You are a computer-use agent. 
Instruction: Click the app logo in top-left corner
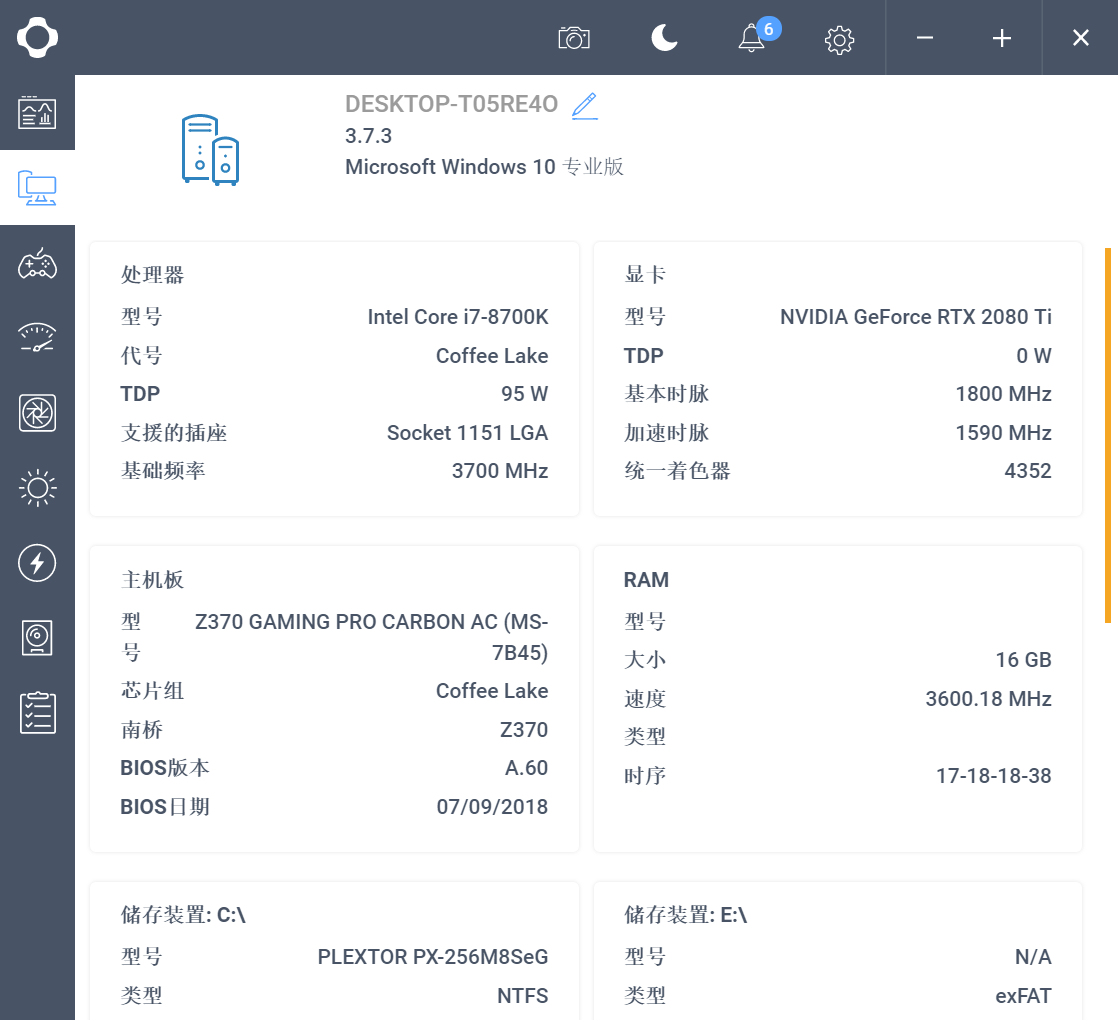(37, 38)
